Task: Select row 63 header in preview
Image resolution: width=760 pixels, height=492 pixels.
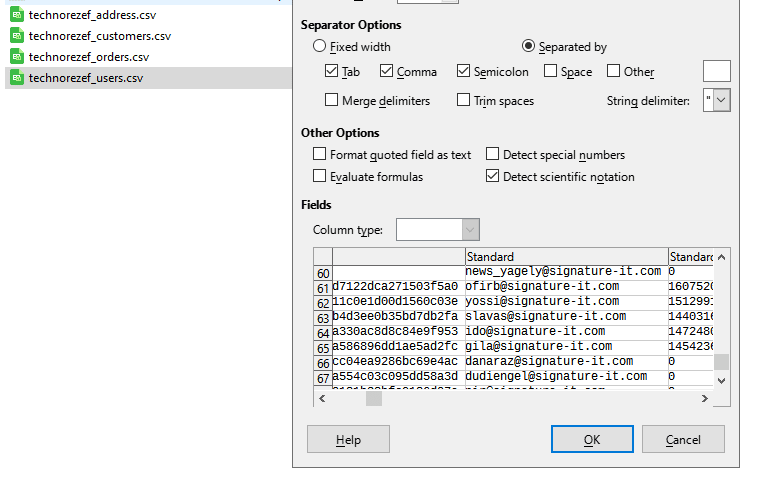Action: 322,318
